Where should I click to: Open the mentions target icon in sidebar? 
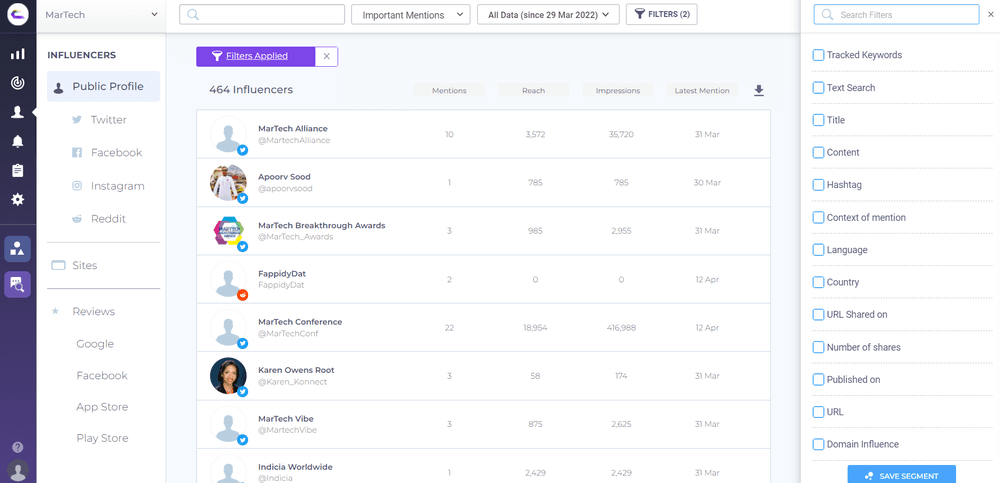coord(18,82)
